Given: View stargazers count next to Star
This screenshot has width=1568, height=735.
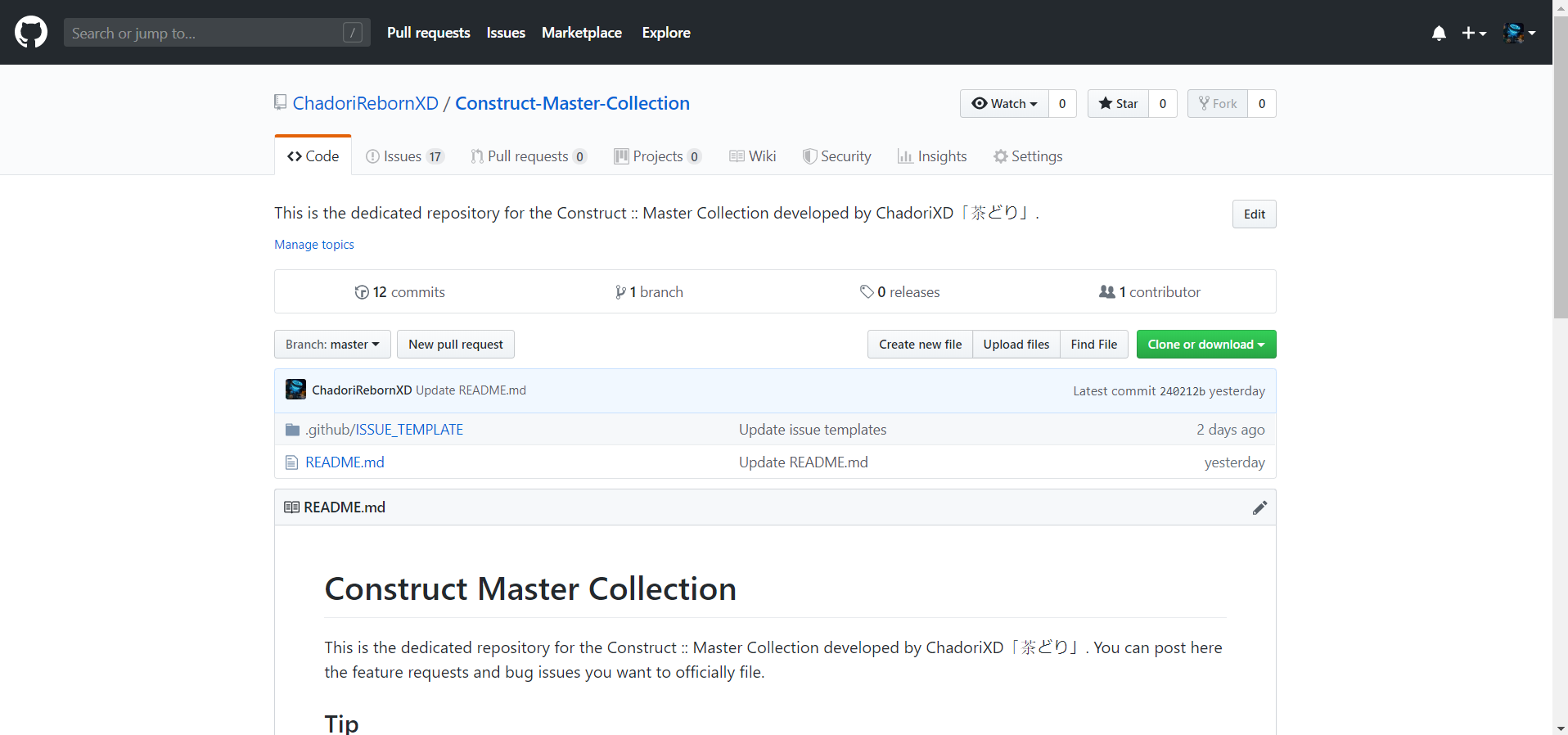Looking at the screenshot, I should (x=1163, y=103).
